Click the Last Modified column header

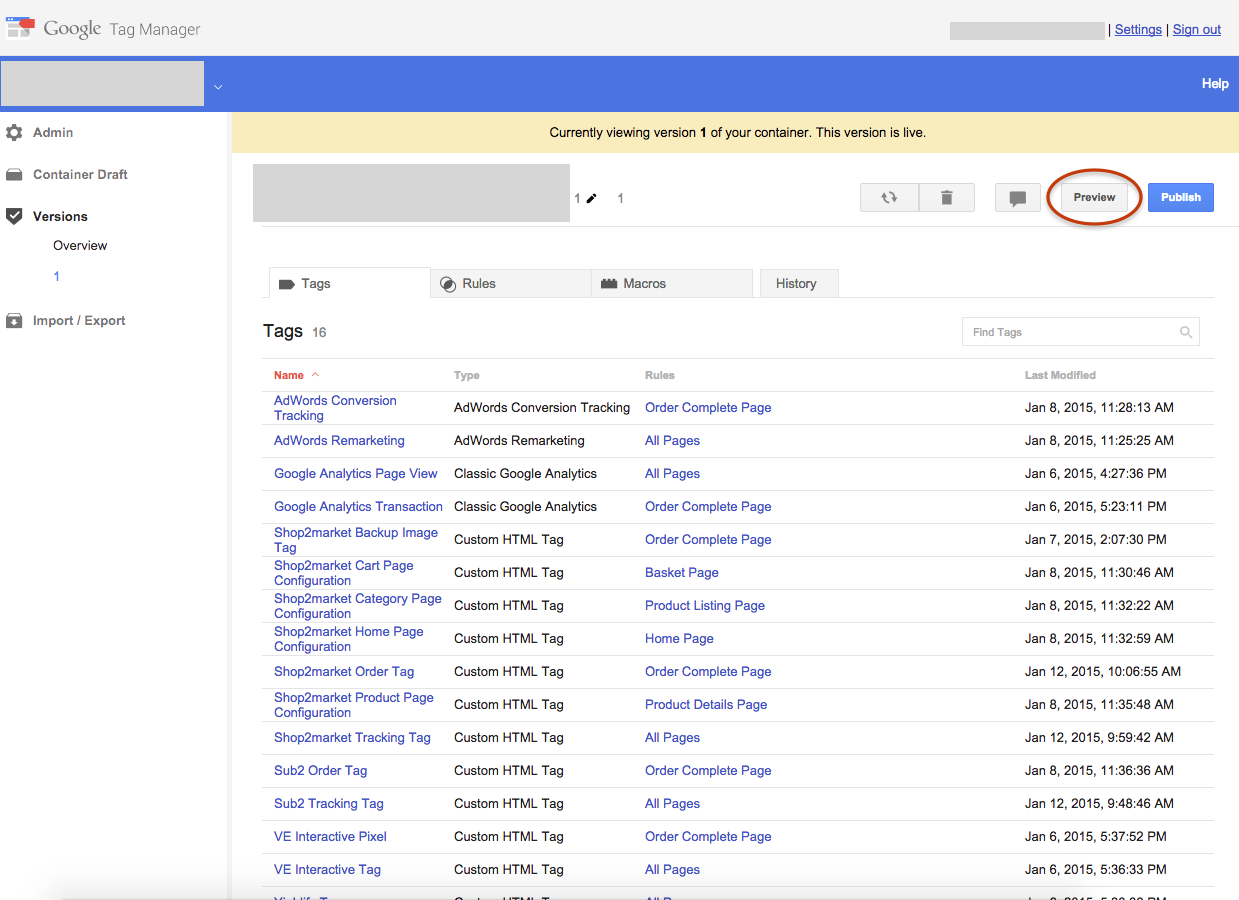point(1060,375)
